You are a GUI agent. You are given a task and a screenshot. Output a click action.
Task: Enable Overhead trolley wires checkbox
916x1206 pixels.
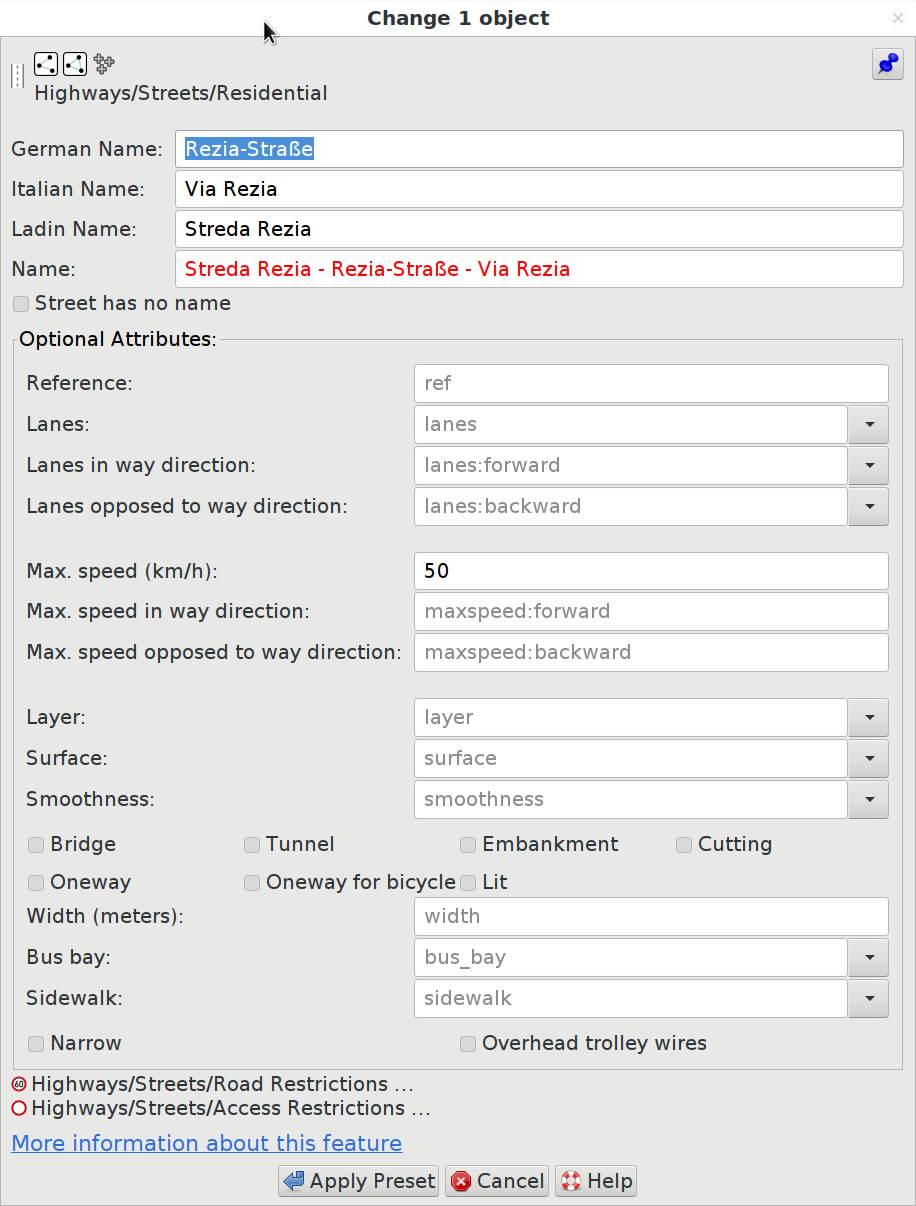click(x=468, y=1044)
